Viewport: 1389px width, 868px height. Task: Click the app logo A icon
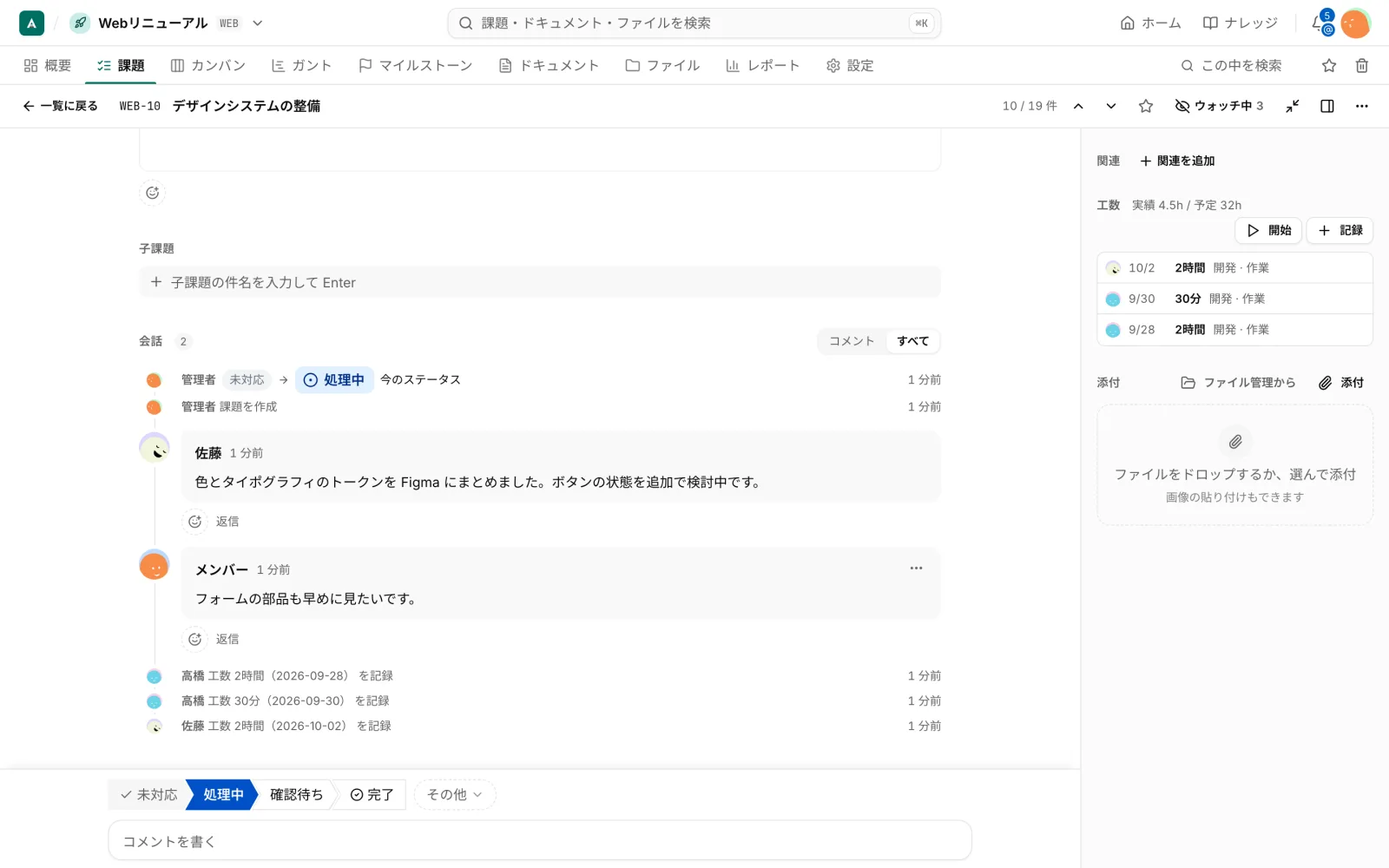click(x=31, y=23)
